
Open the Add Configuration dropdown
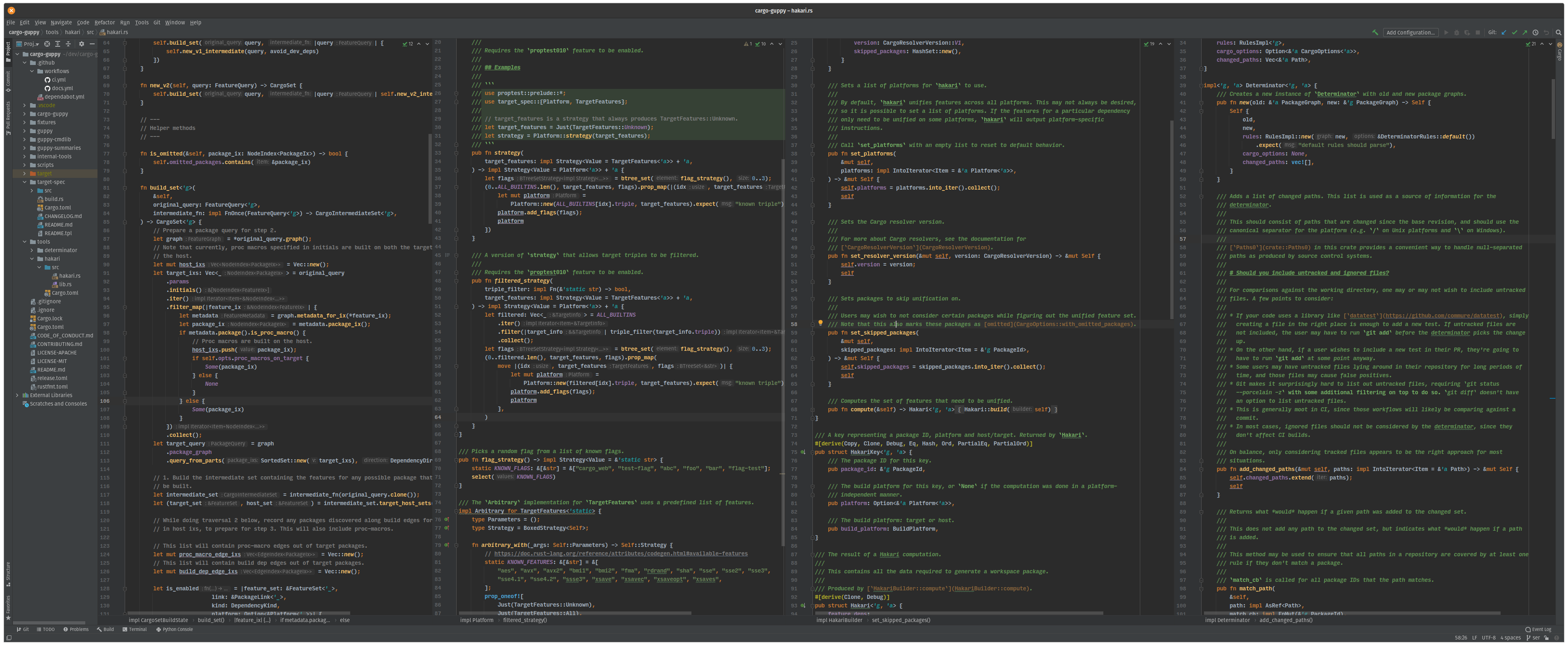tap(1411, 32)
